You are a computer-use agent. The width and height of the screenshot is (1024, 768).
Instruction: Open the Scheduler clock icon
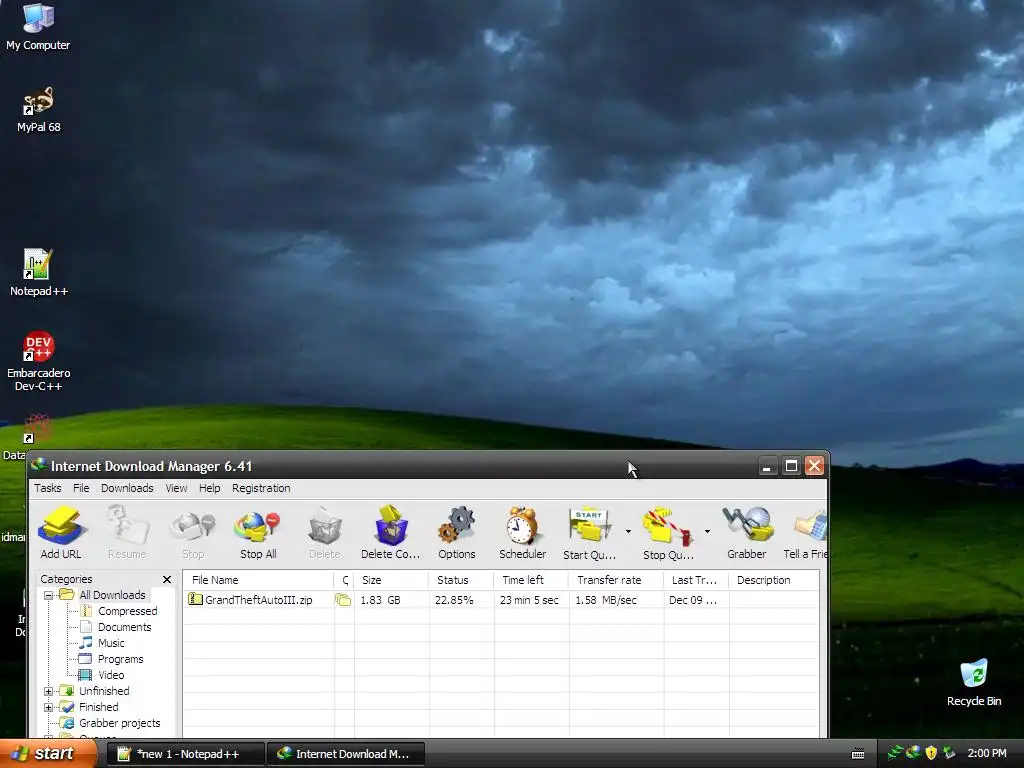[x=522, y=526]
